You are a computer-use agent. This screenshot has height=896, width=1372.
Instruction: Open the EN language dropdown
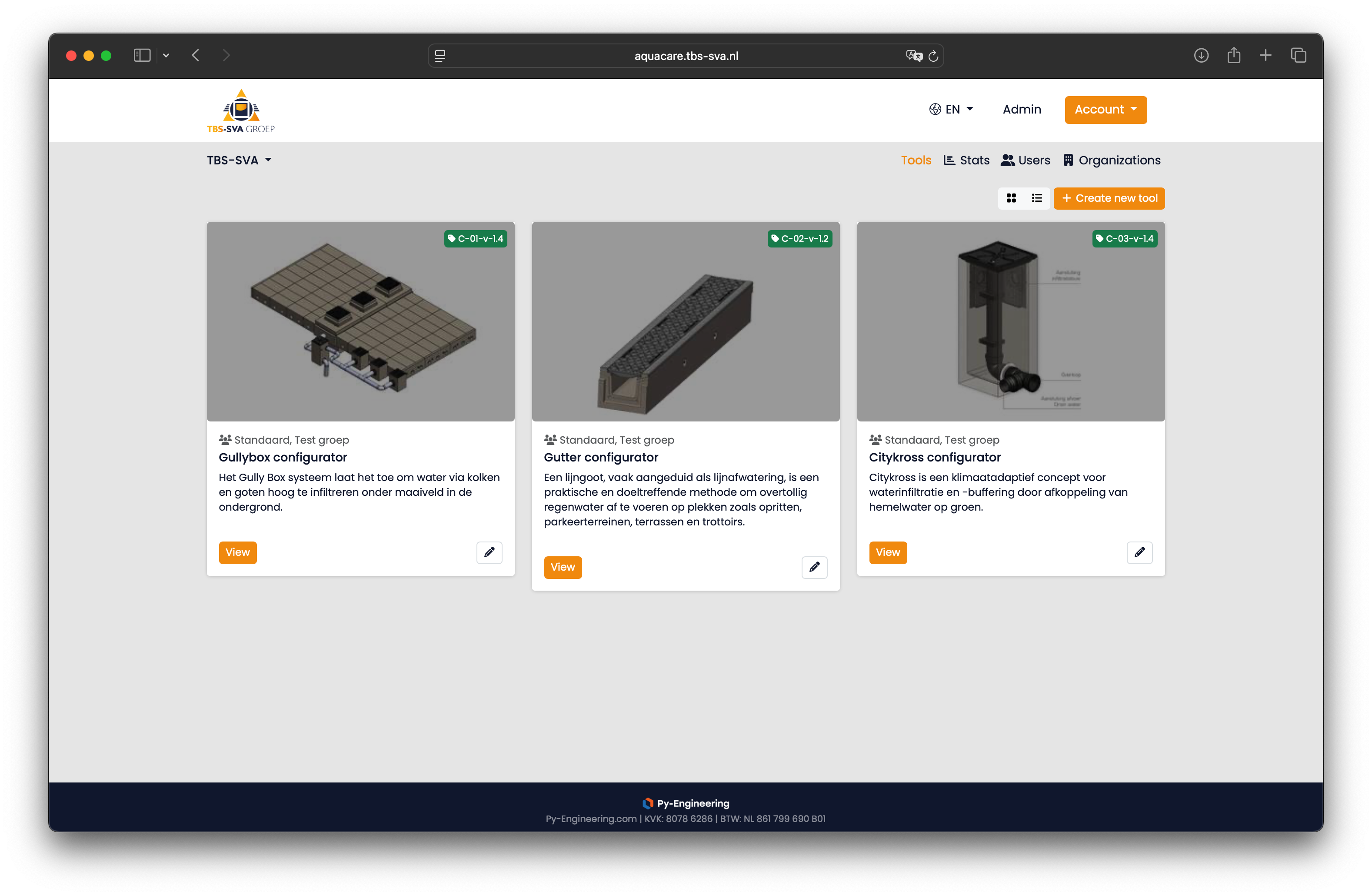pyautogui.click(x=951, y=110)
